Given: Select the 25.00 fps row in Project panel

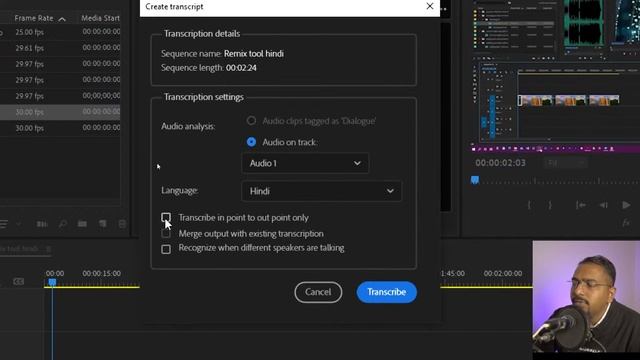Looking at the screenshot, I should [60, 32].
